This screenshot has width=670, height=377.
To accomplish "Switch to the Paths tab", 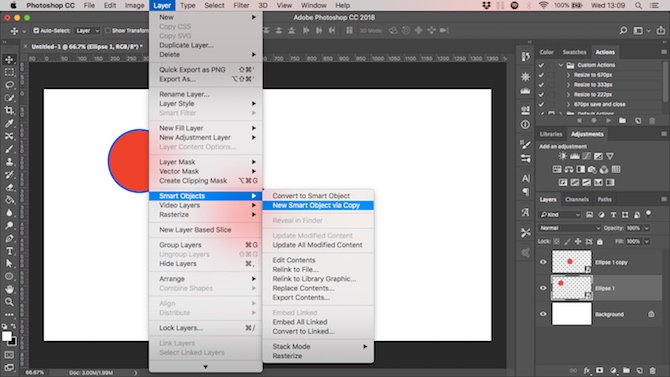I will point(604,200).
